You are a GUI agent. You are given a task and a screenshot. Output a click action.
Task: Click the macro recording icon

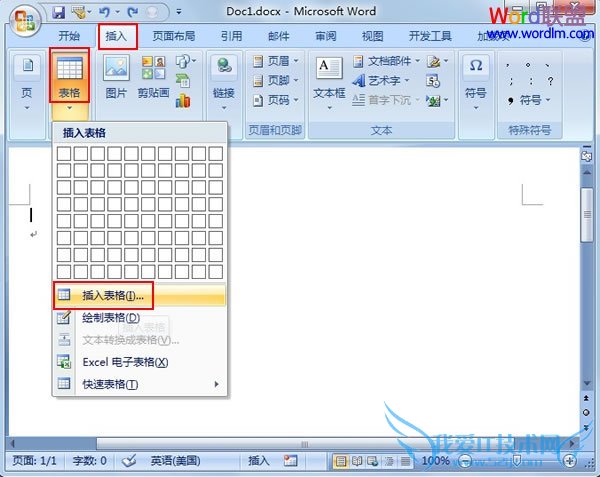[291, 461]
